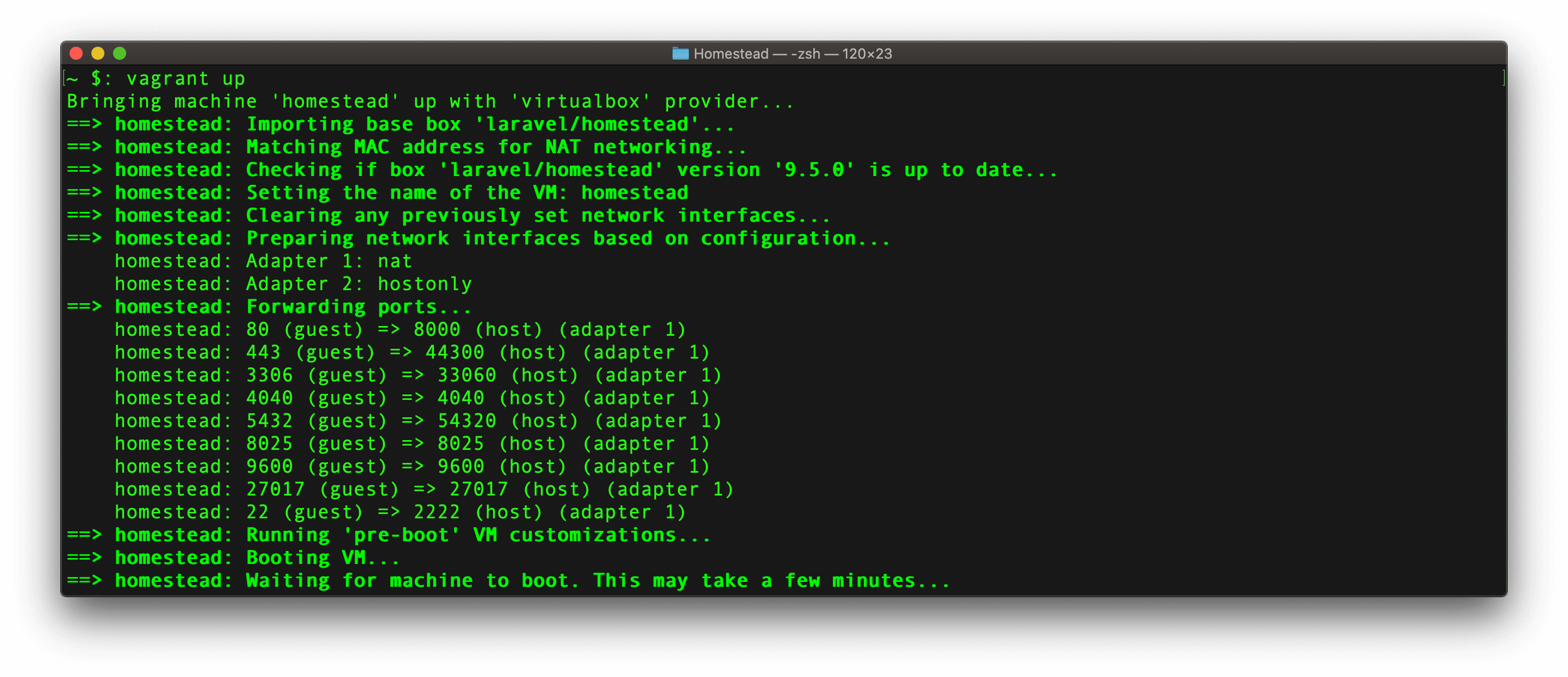Click the port line '27017 (guest) => 27017 (host)'
This screenshot has width=1568, height=677.
coord(425,489)
